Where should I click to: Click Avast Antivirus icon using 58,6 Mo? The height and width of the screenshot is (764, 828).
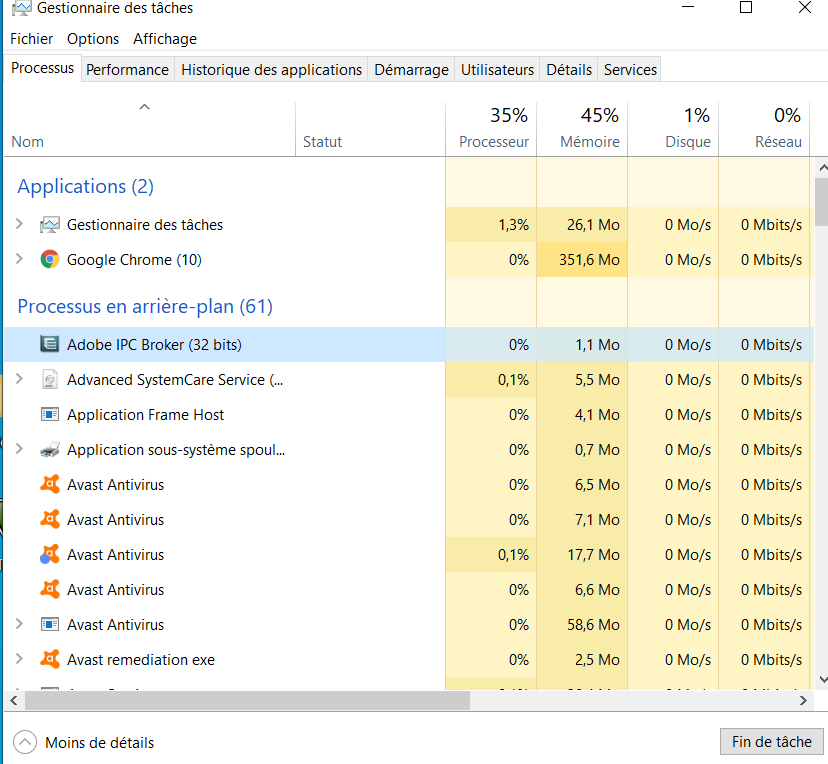[50, 625]
